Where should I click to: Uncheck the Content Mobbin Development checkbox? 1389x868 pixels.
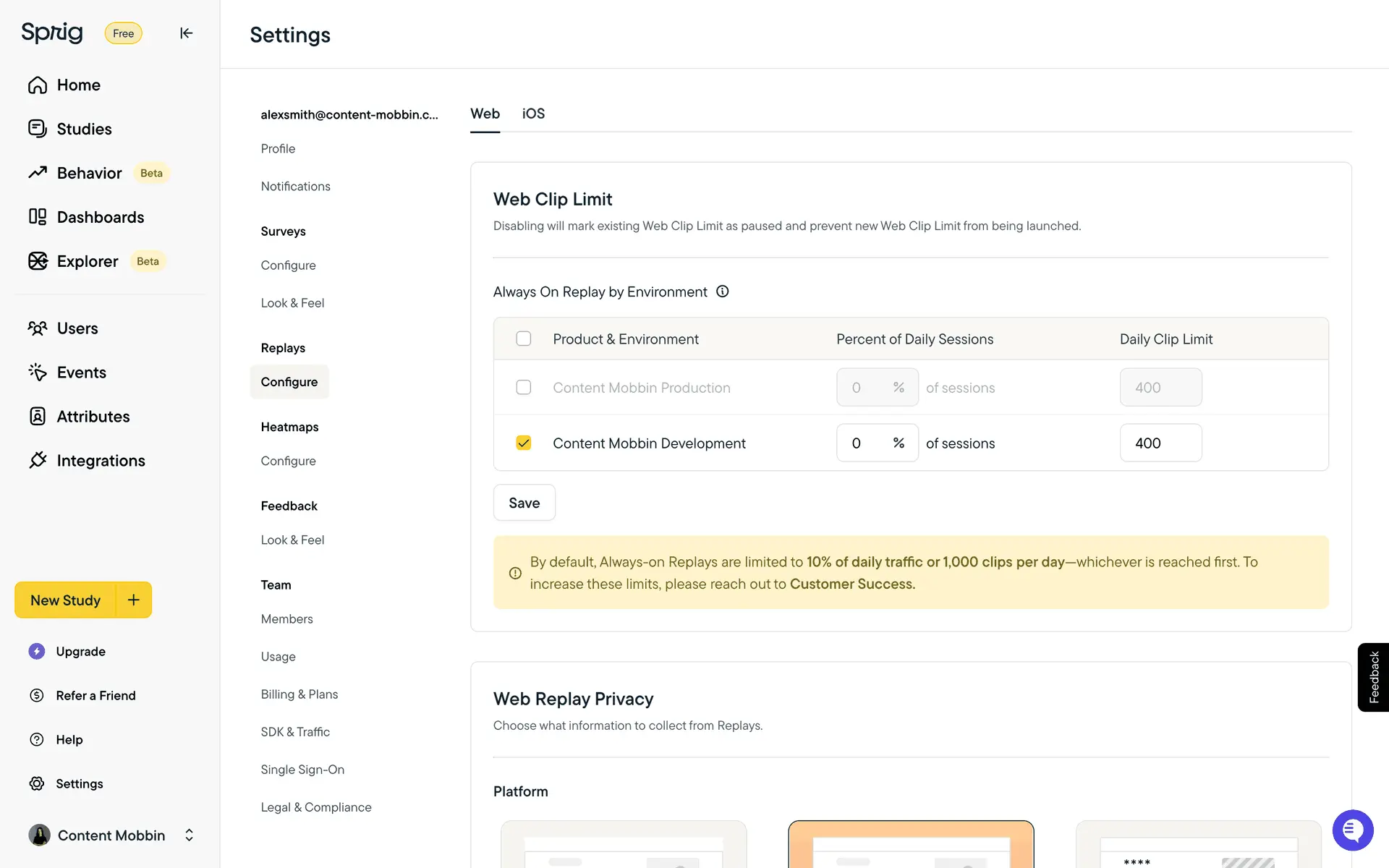coord(524,443)
